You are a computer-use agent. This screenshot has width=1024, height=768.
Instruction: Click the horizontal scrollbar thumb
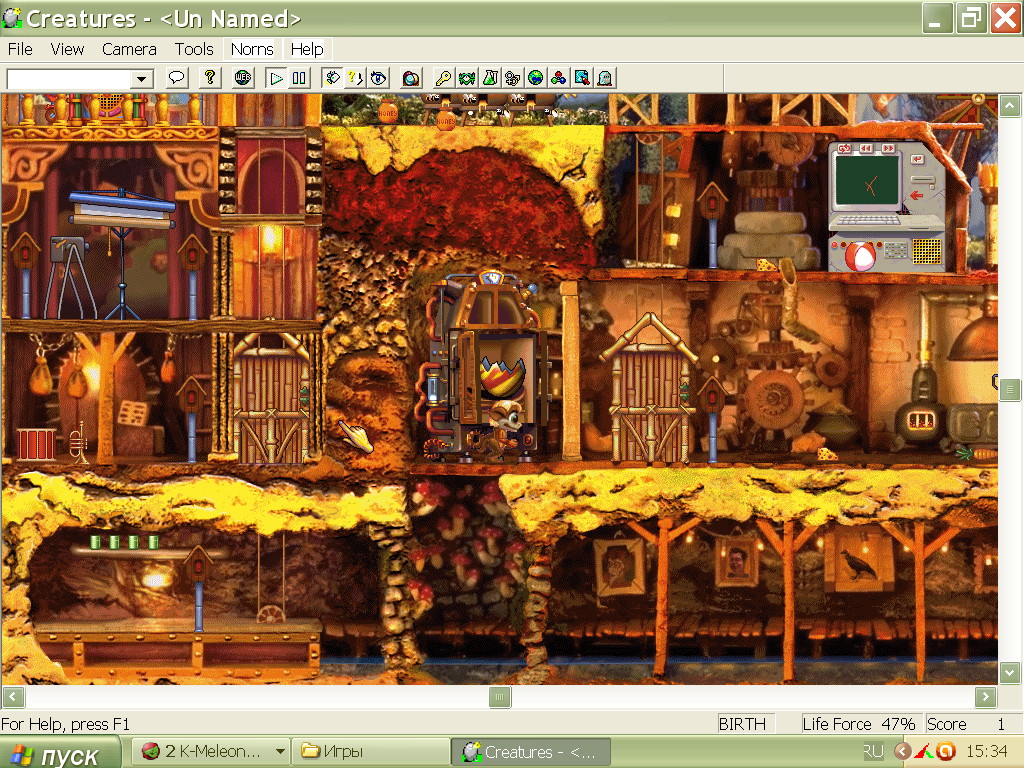click(500, 697)
